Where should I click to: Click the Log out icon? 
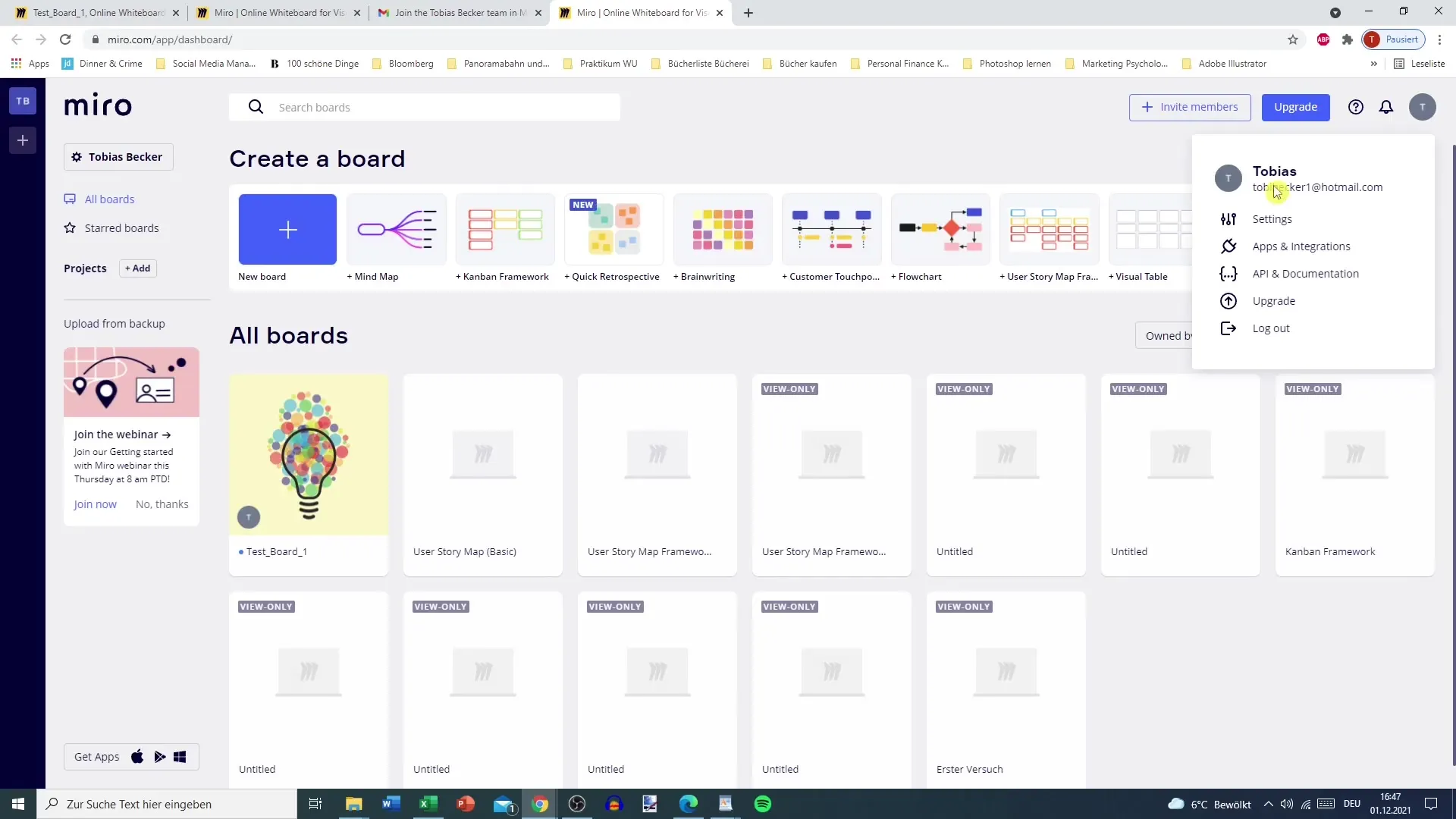pos(1228,328)
